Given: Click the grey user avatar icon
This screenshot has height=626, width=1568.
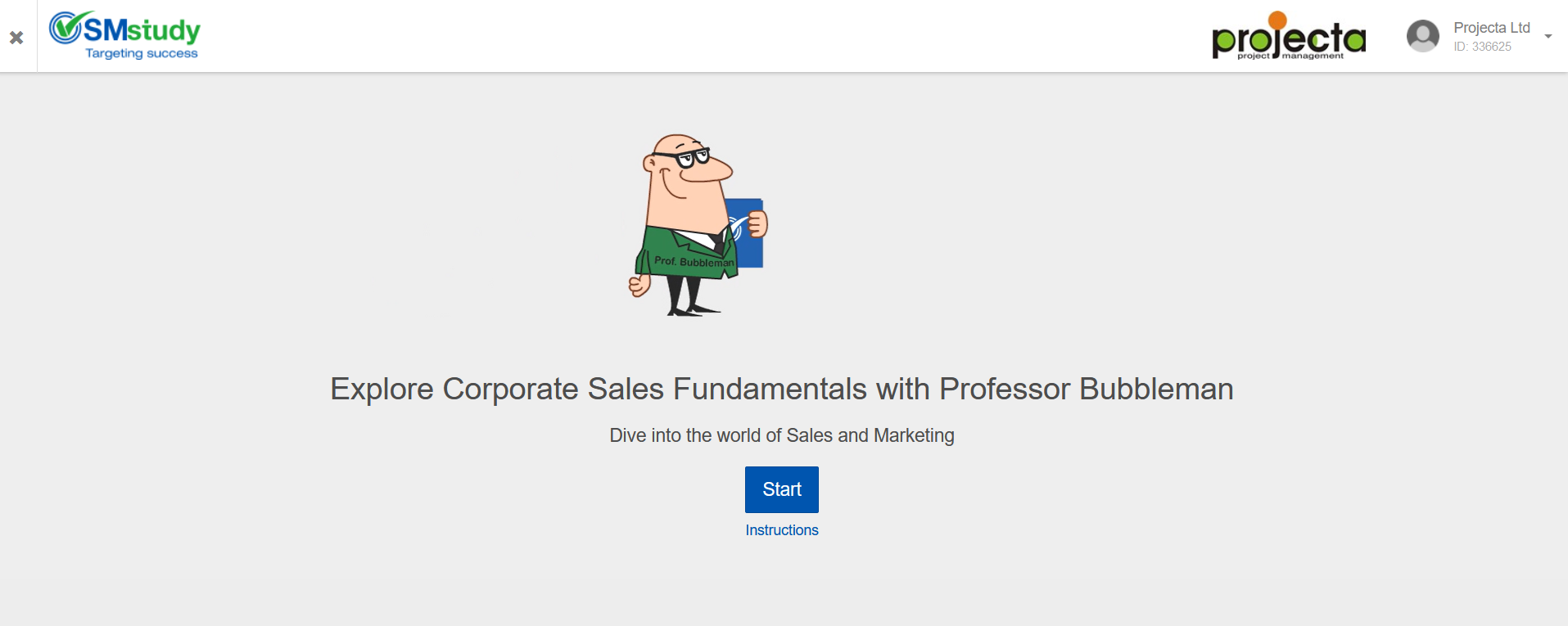Looking at the screenshot, I should (x=1422, y=36).
